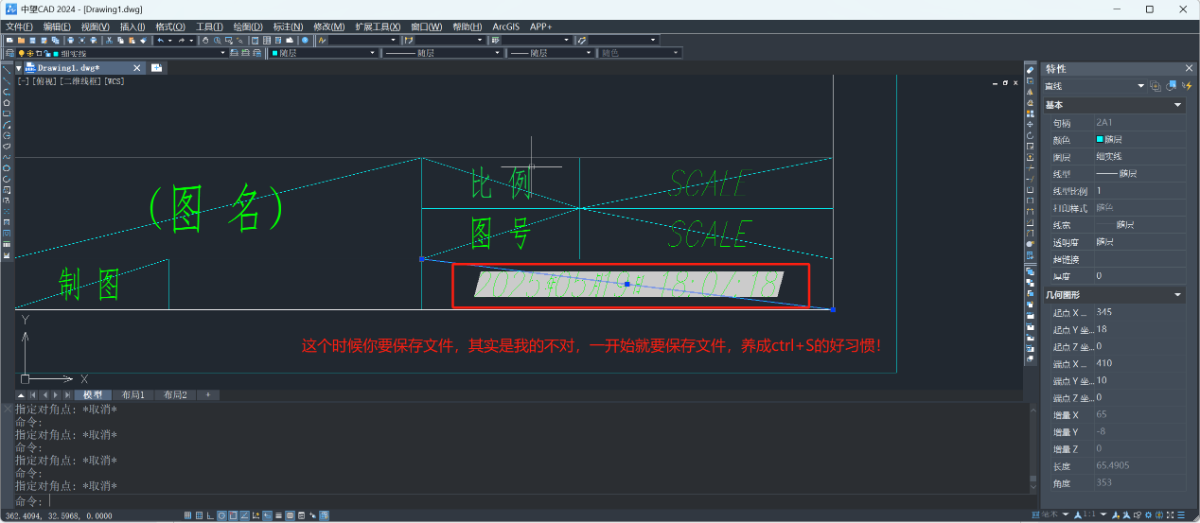
Task: Switch to the 布局1 layout tab
Action: click(133, 395)
